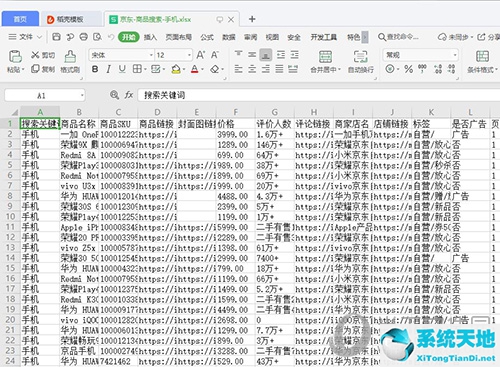Click the Copy (复制) button
The width and height of the screenshot is (500, 367).
(43, 69)
